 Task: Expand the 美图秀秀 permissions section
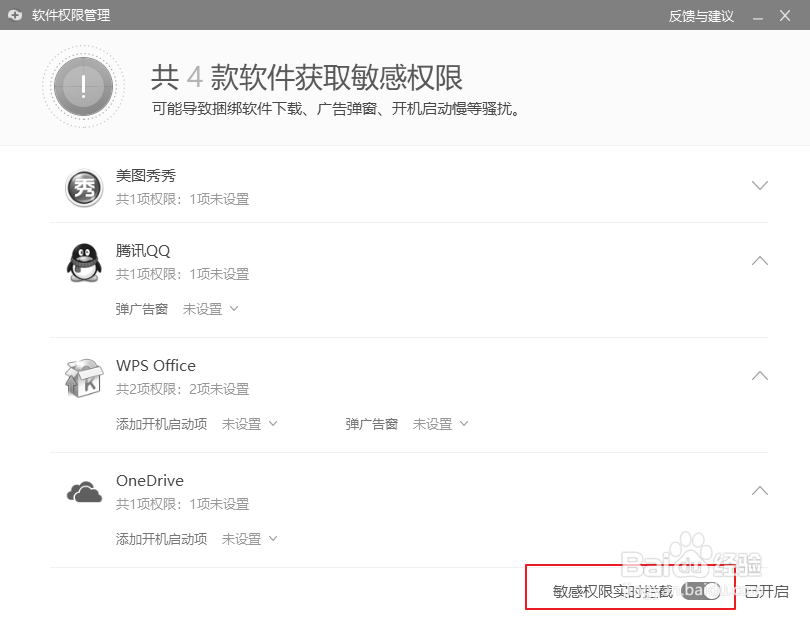(759, 185)
